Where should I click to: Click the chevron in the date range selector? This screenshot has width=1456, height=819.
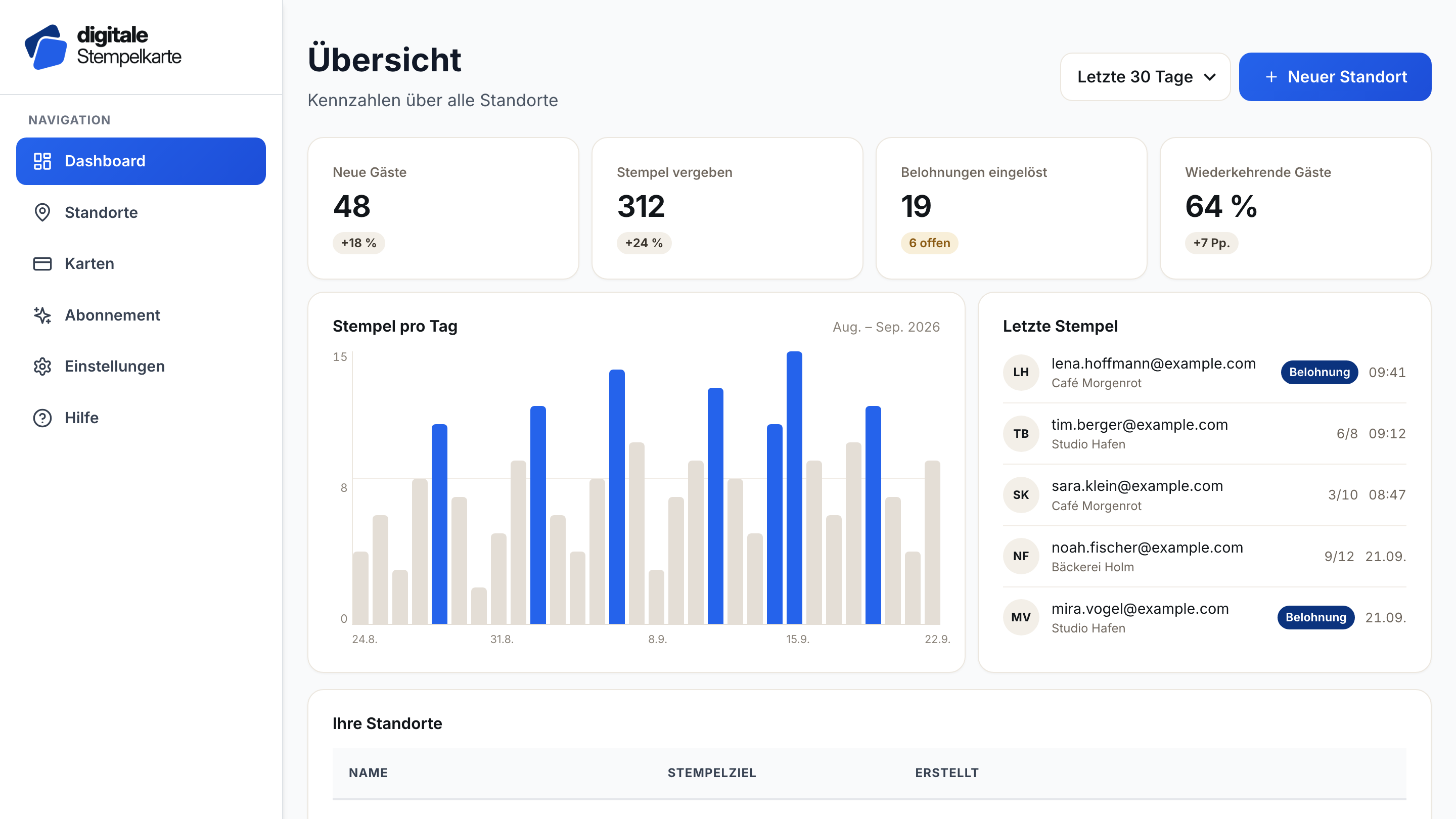(1210, 77)
